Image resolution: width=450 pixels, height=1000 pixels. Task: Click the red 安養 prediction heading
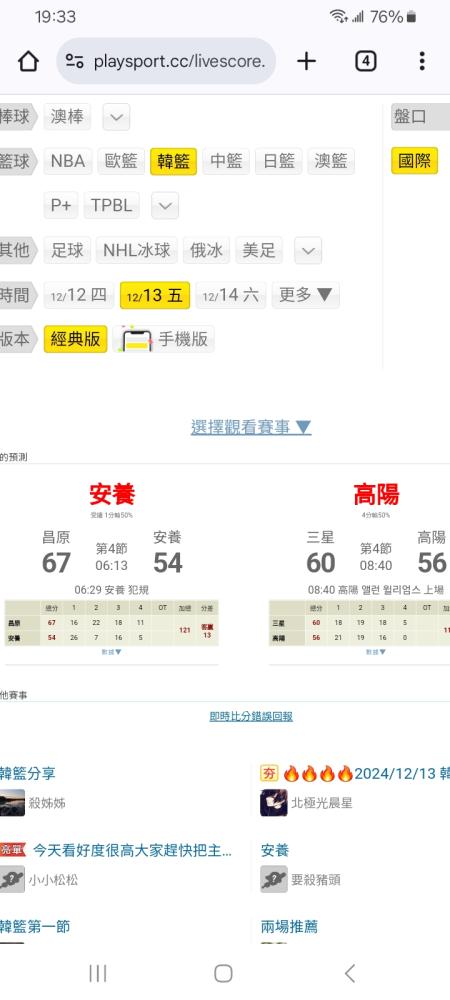point(112,494)
